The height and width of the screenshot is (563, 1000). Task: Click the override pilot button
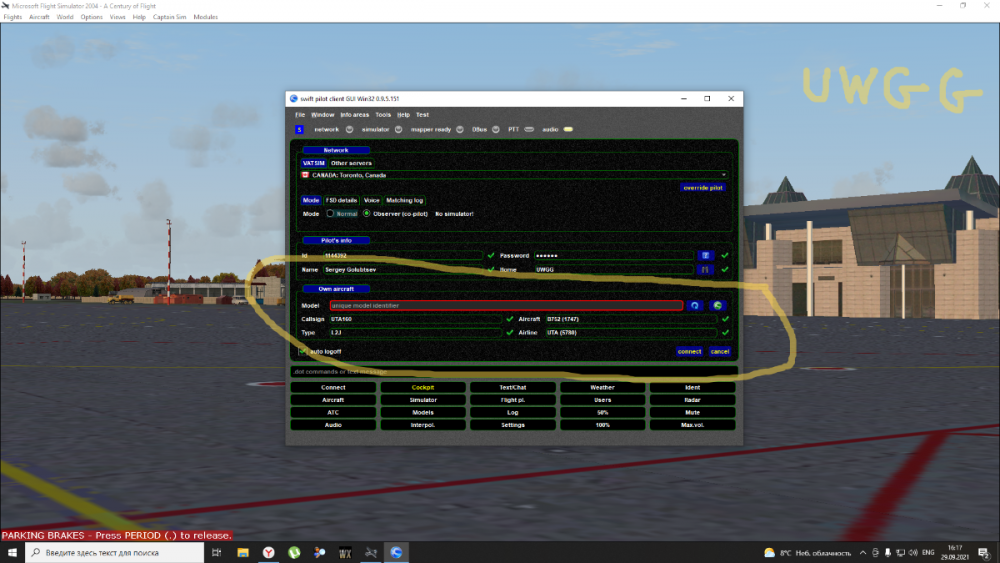pos(703,187)
